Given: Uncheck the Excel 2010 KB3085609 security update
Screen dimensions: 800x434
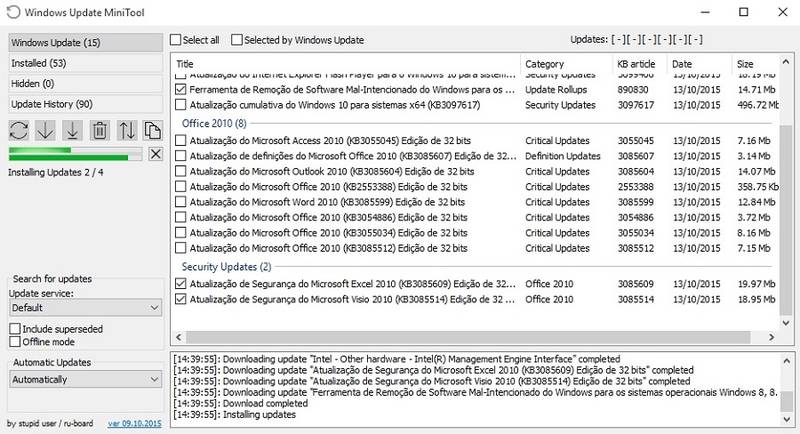Looking at the screenshot, I should (180, 283).
